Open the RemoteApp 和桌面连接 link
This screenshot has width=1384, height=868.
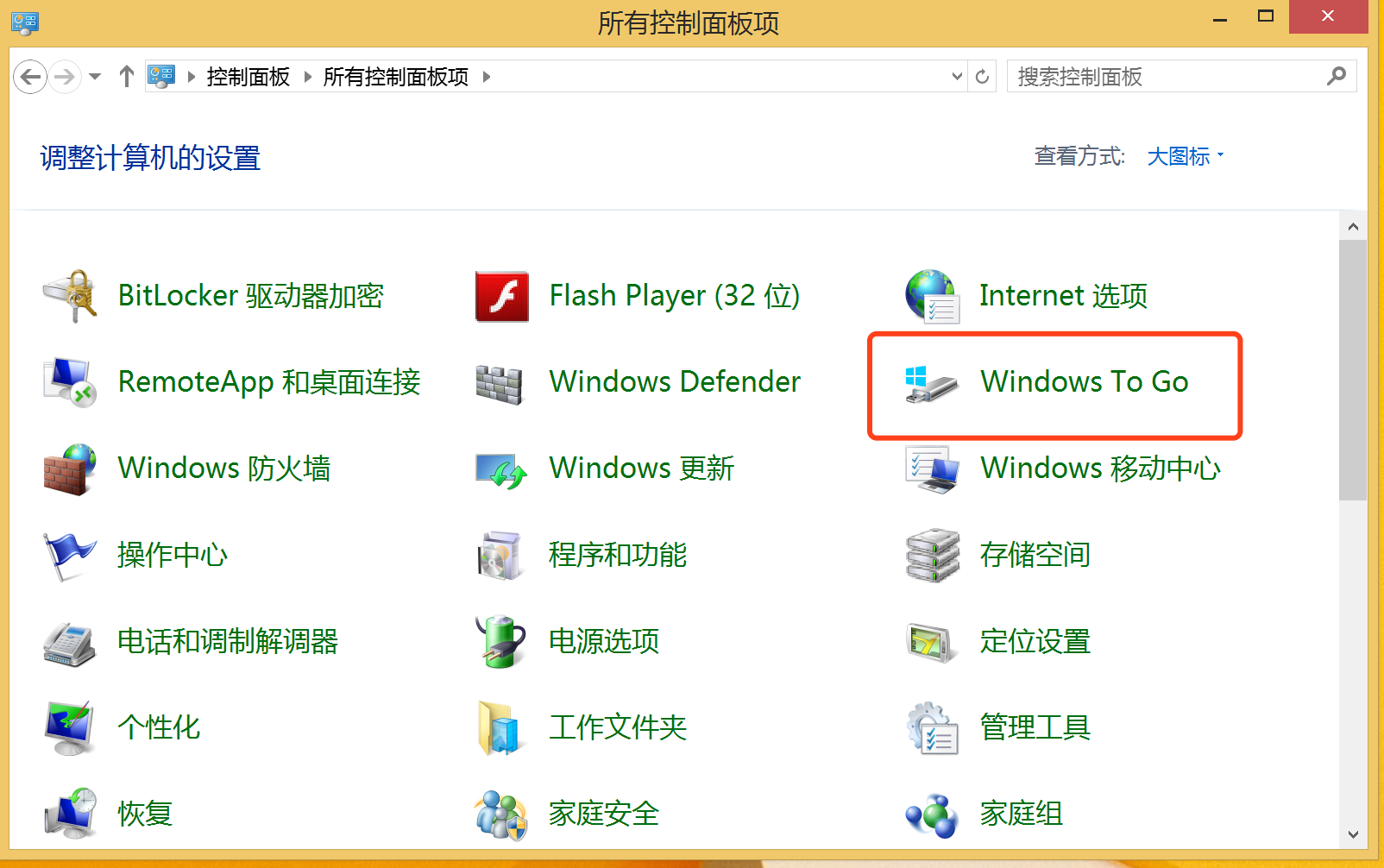pyautogui.click(x=269, y=382)
